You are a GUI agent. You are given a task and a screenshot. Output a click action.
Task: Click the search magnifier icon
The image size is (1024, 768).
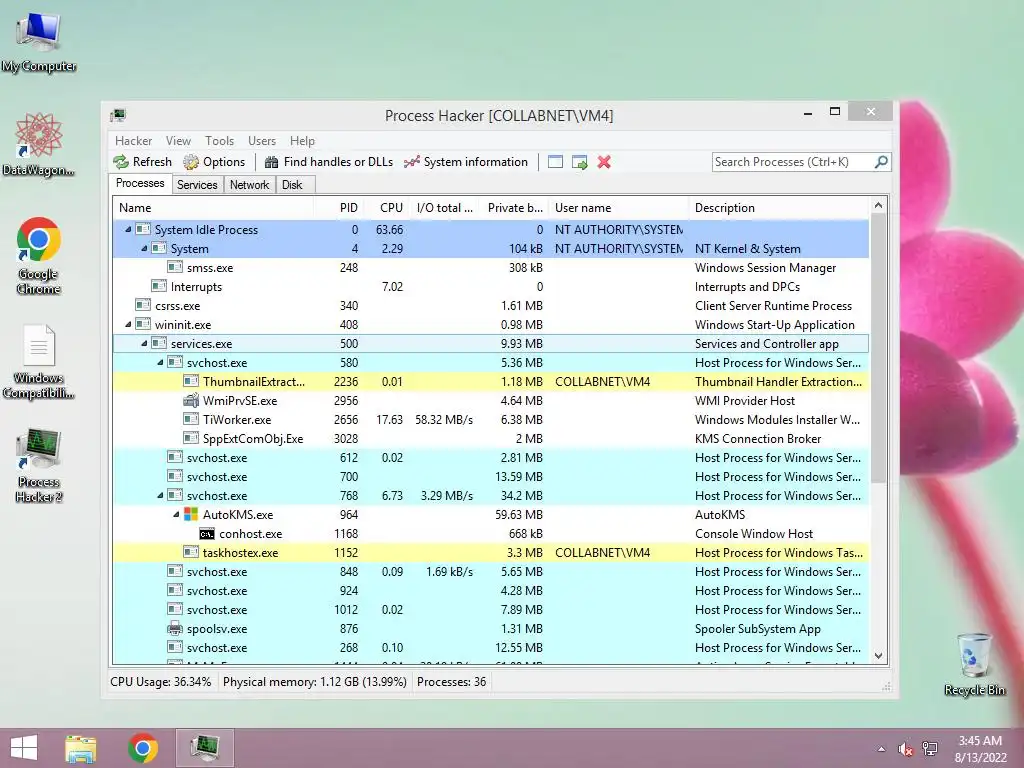(x=881, y=161)
